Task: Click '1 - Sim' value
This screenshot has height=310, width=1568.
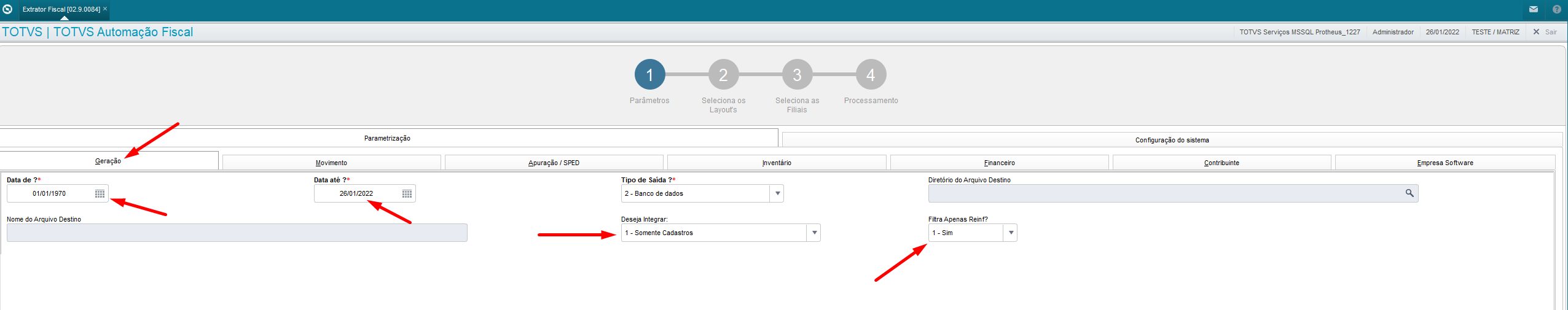Action: 942,233
